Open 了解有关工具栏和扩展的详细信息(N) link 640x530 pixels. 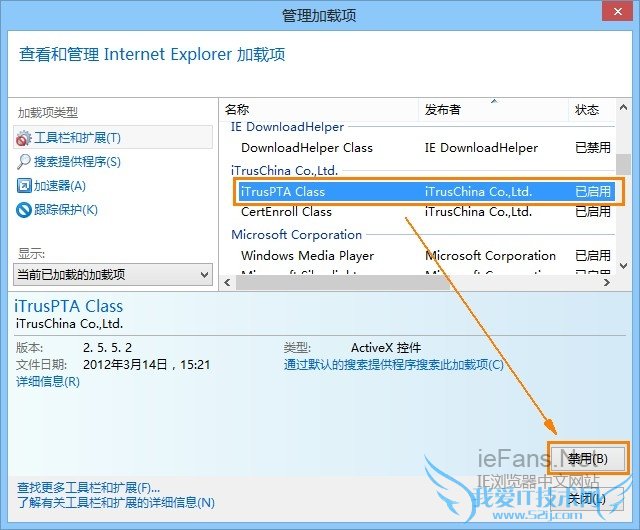tap(116, 503)
